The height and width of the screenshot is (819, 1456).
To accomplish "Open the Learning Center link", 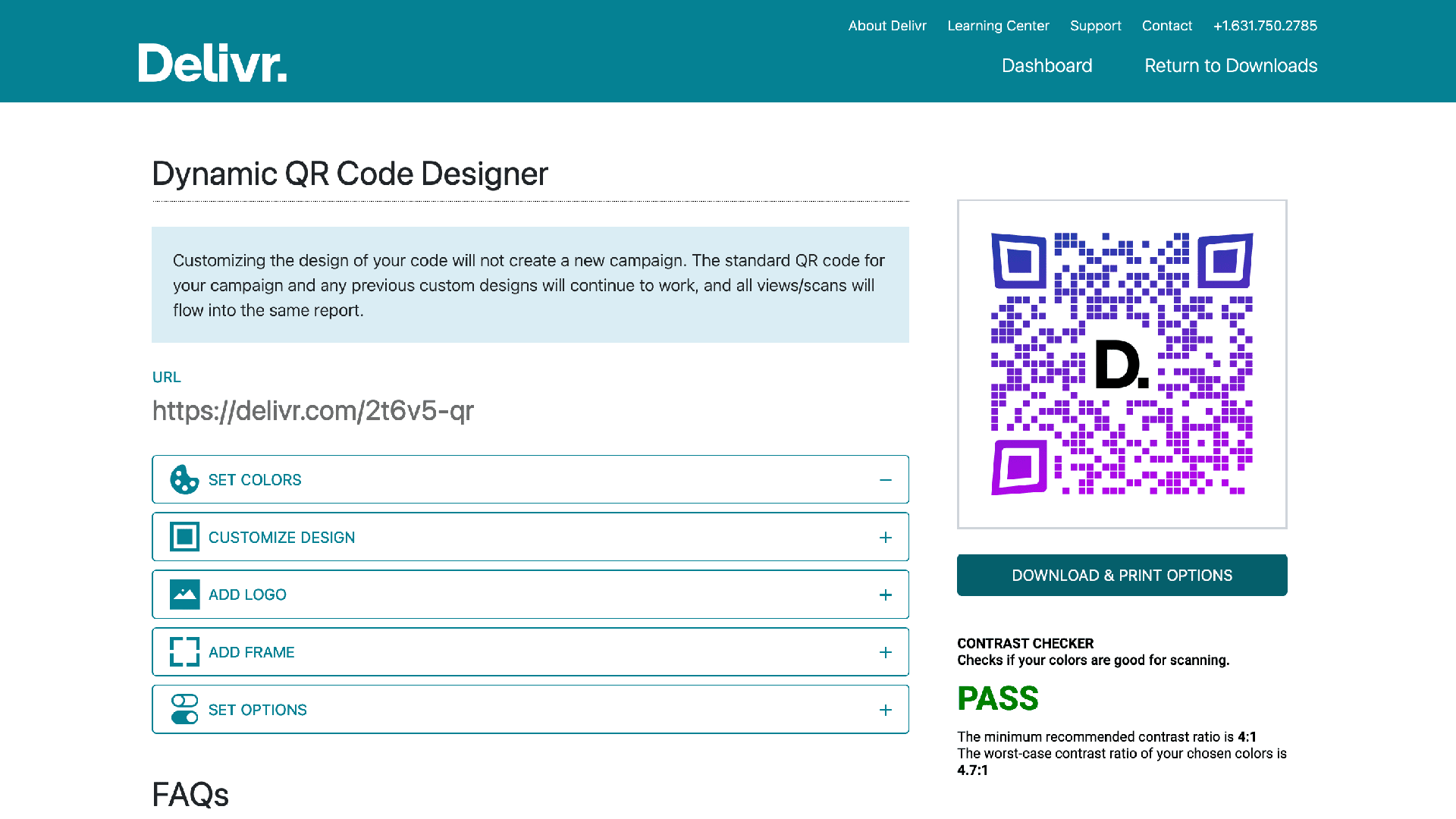I will tap(998, 26).
